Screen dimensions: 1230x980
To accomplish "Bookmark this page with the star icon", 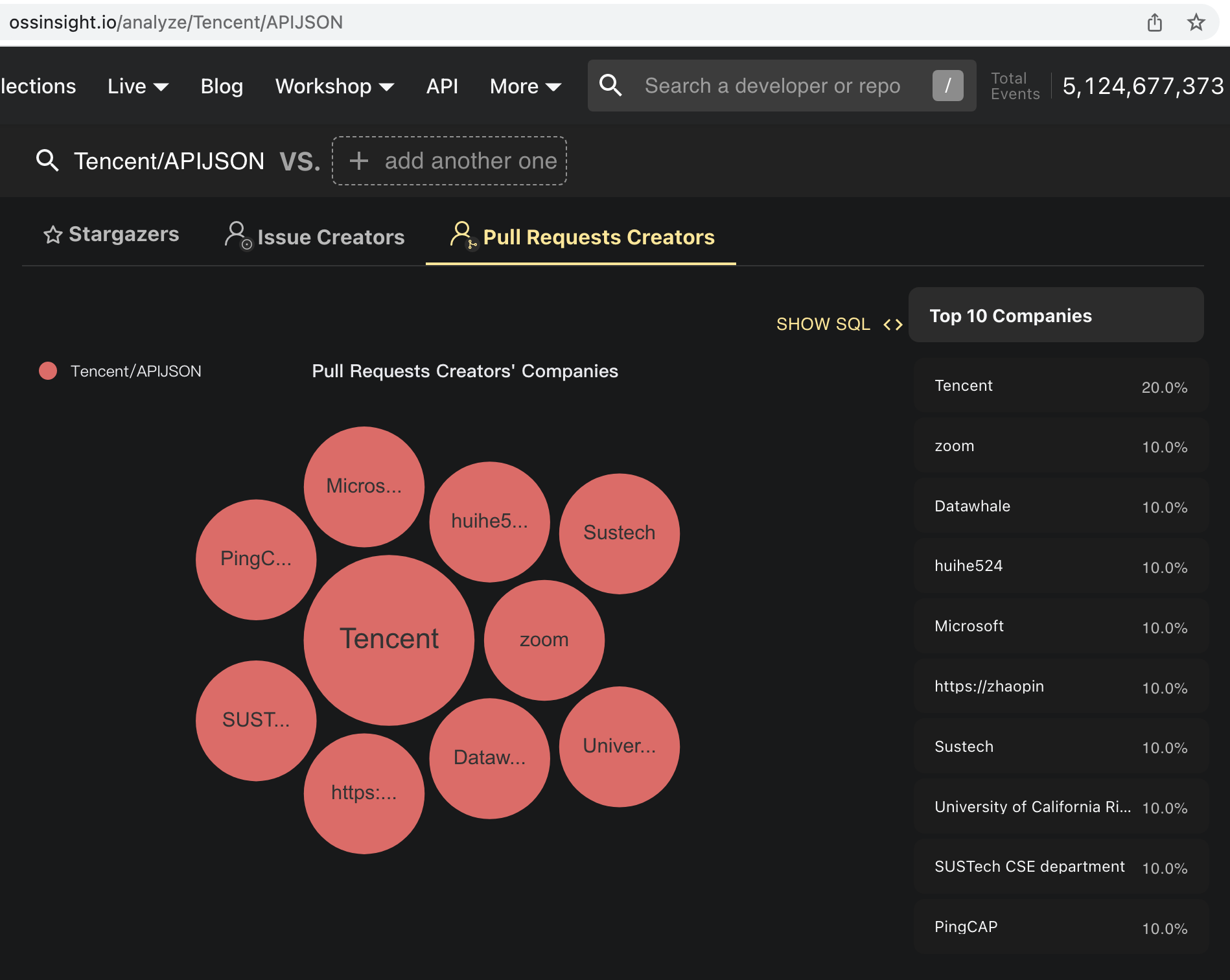I will (1196, 23).
